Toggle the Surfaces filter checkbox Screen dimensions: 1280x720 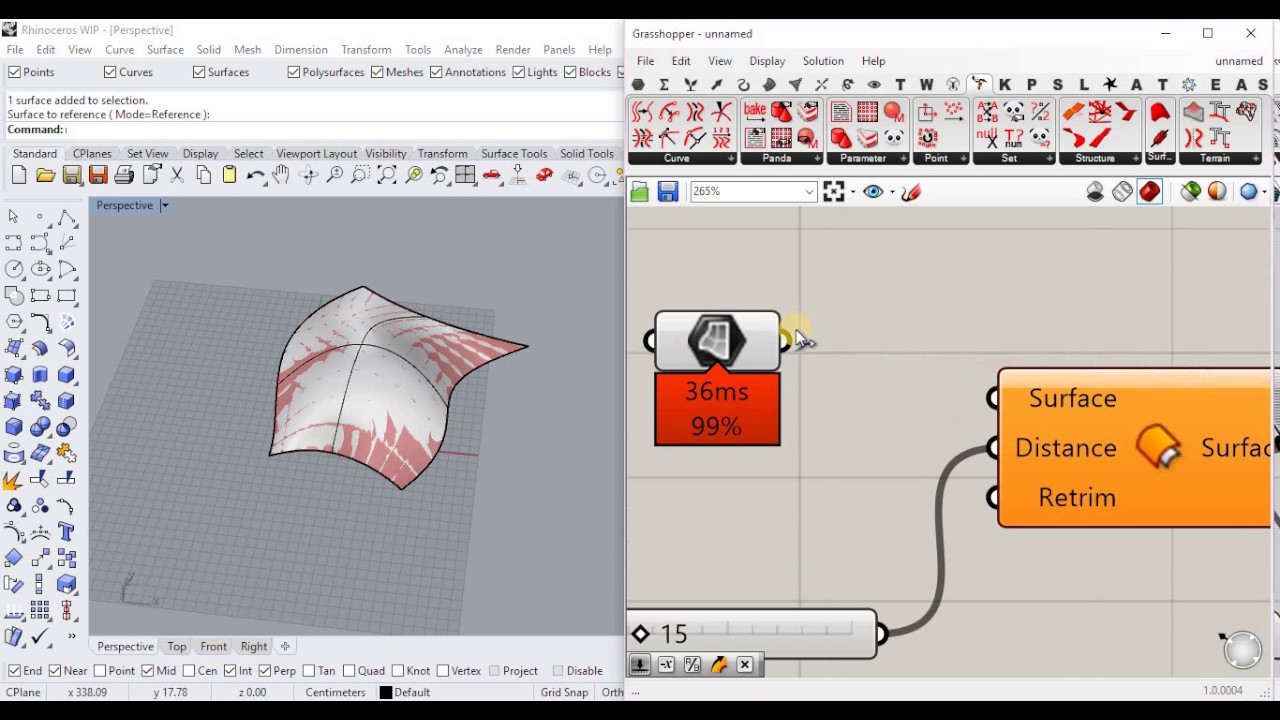pyautogui.click(x=199, y=72)
